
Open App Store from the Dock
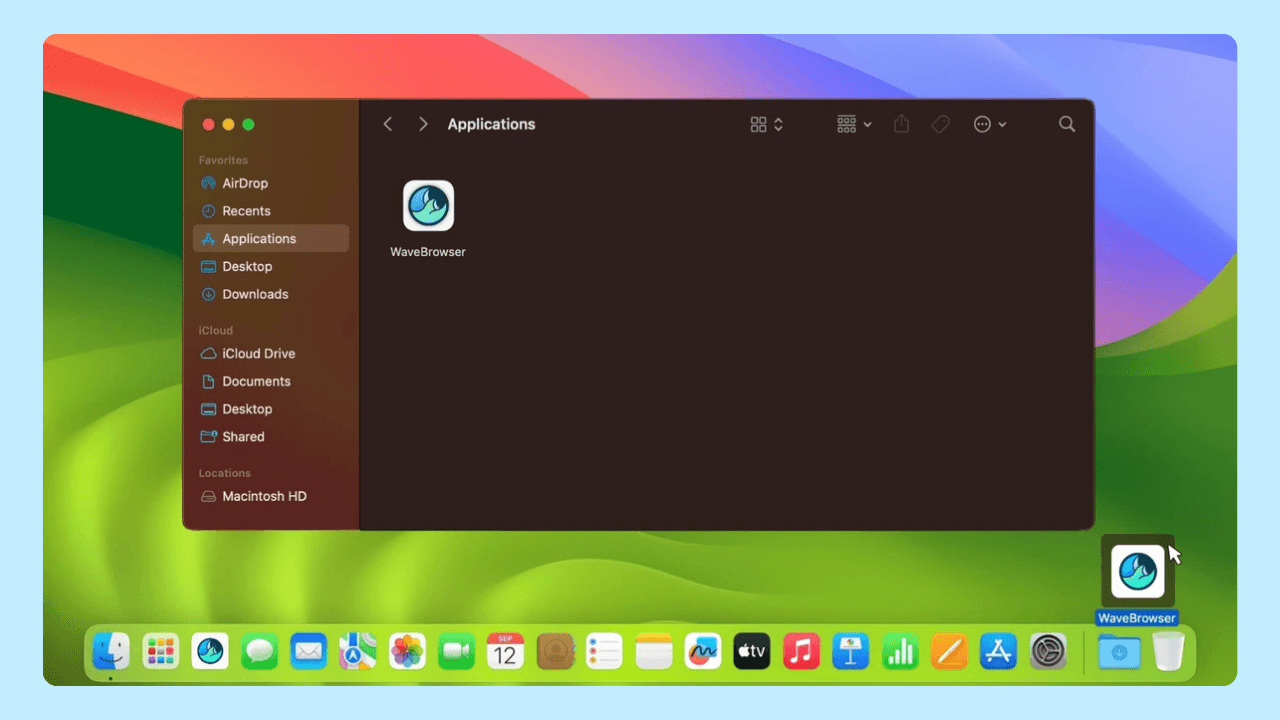(x=998, y=652)
